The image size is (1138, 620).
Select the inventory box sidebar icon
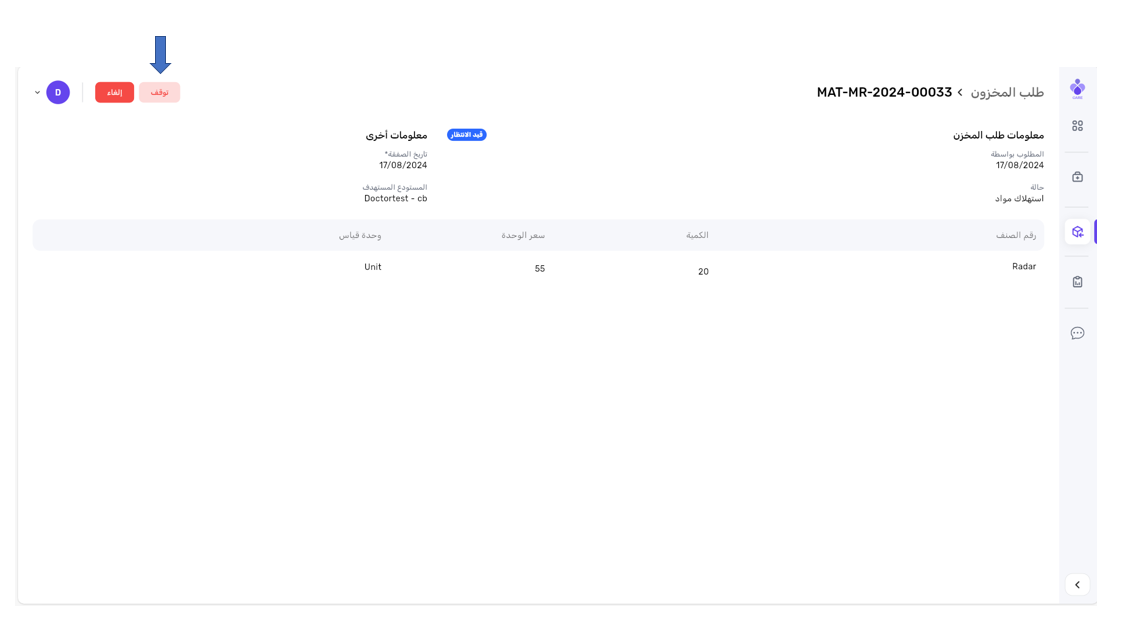pyautogui.click(x=1077, y=232)
